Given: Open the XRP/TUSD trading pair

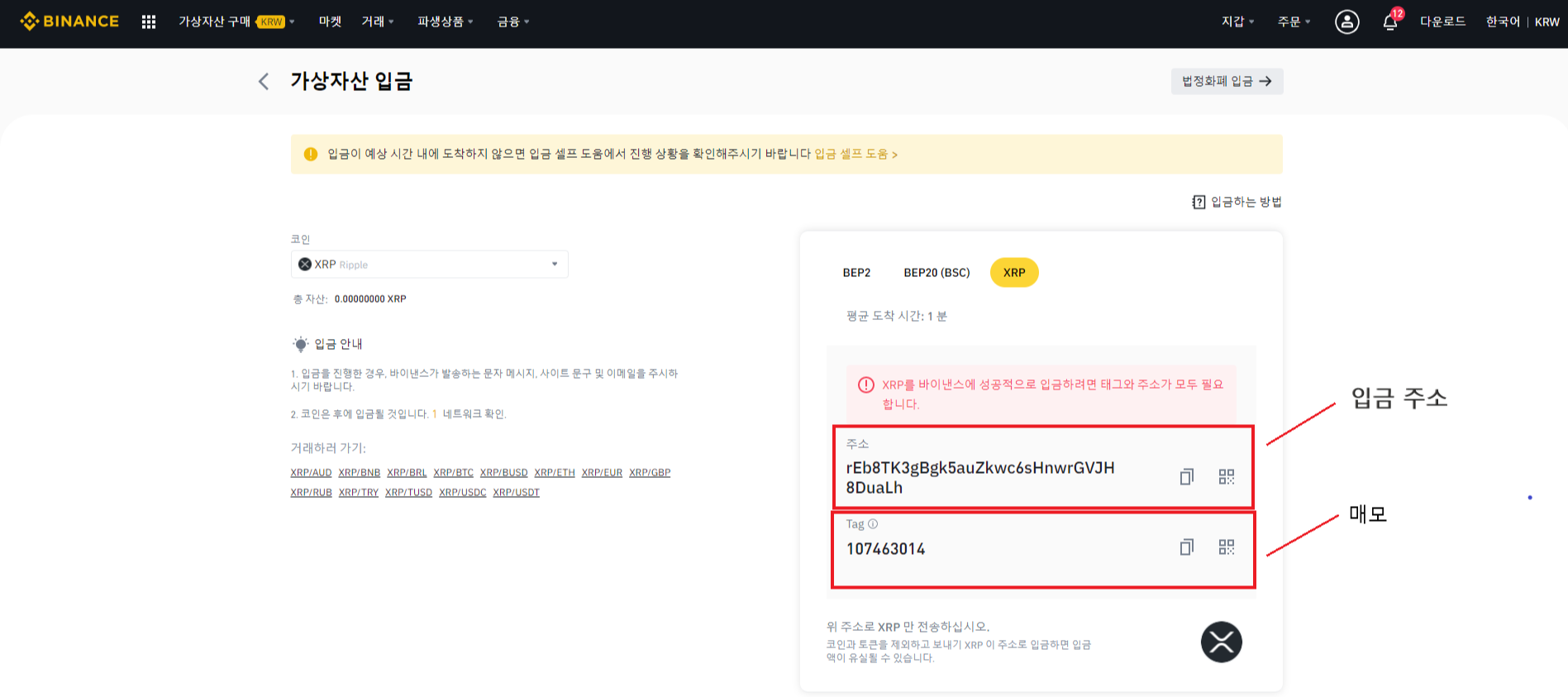Looking at the screenshot, I should tap(408, 493).
